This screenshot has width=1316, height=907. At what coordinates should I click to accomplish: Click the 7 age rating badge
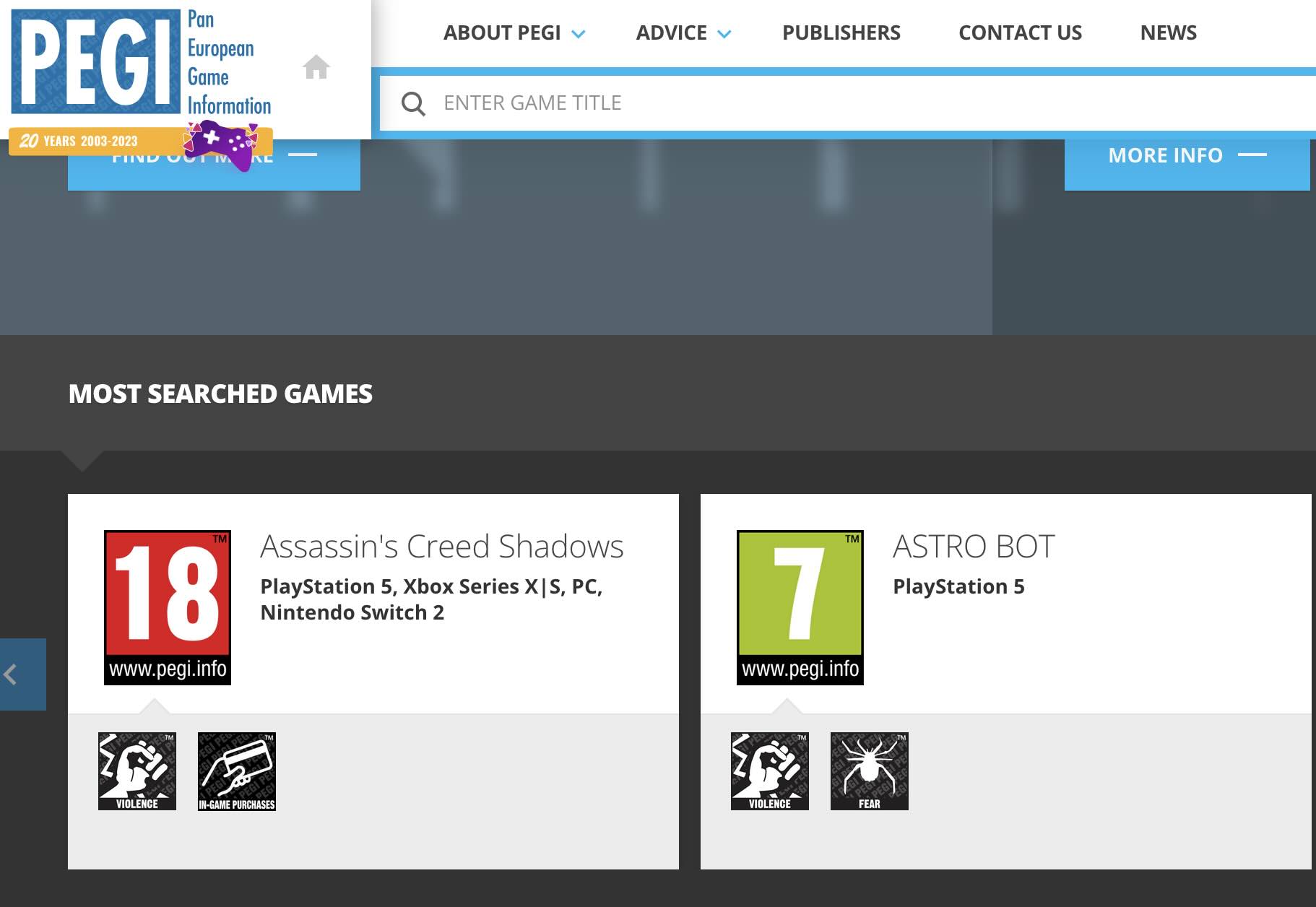tap(800, 607)
